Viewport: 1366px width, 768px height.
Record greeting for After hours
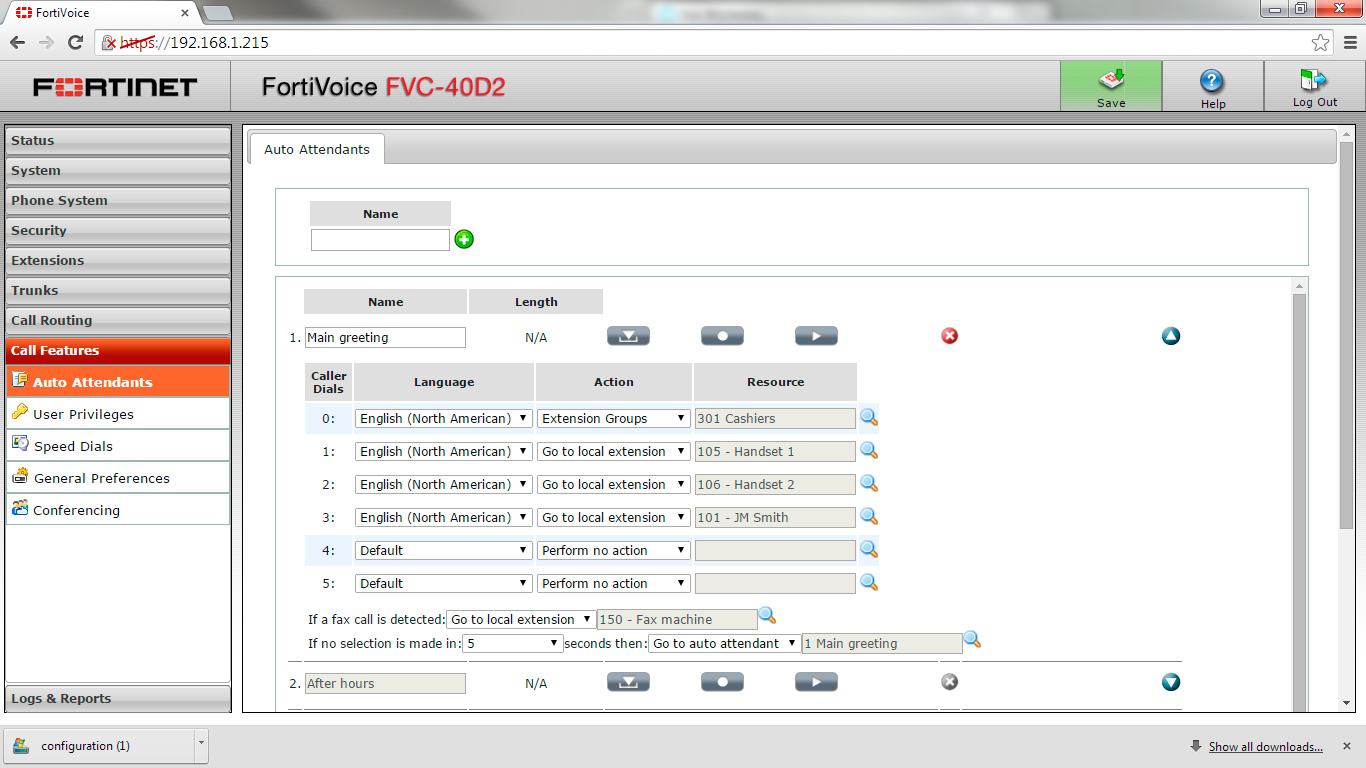click(x=722, y=682)
